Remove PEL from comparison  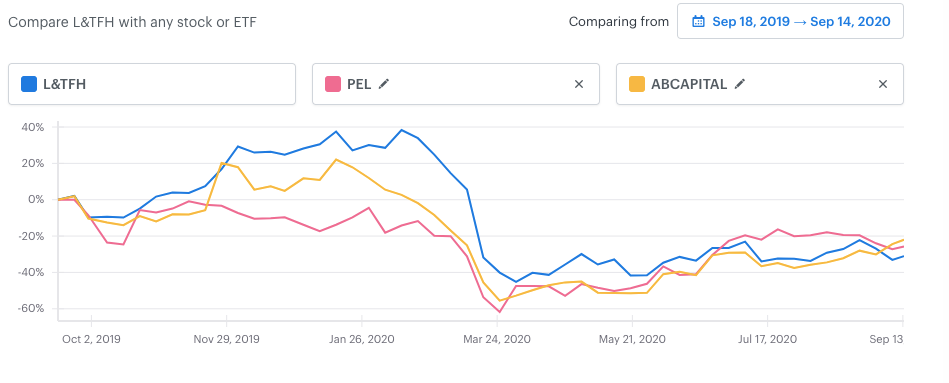tap(579, 84)
